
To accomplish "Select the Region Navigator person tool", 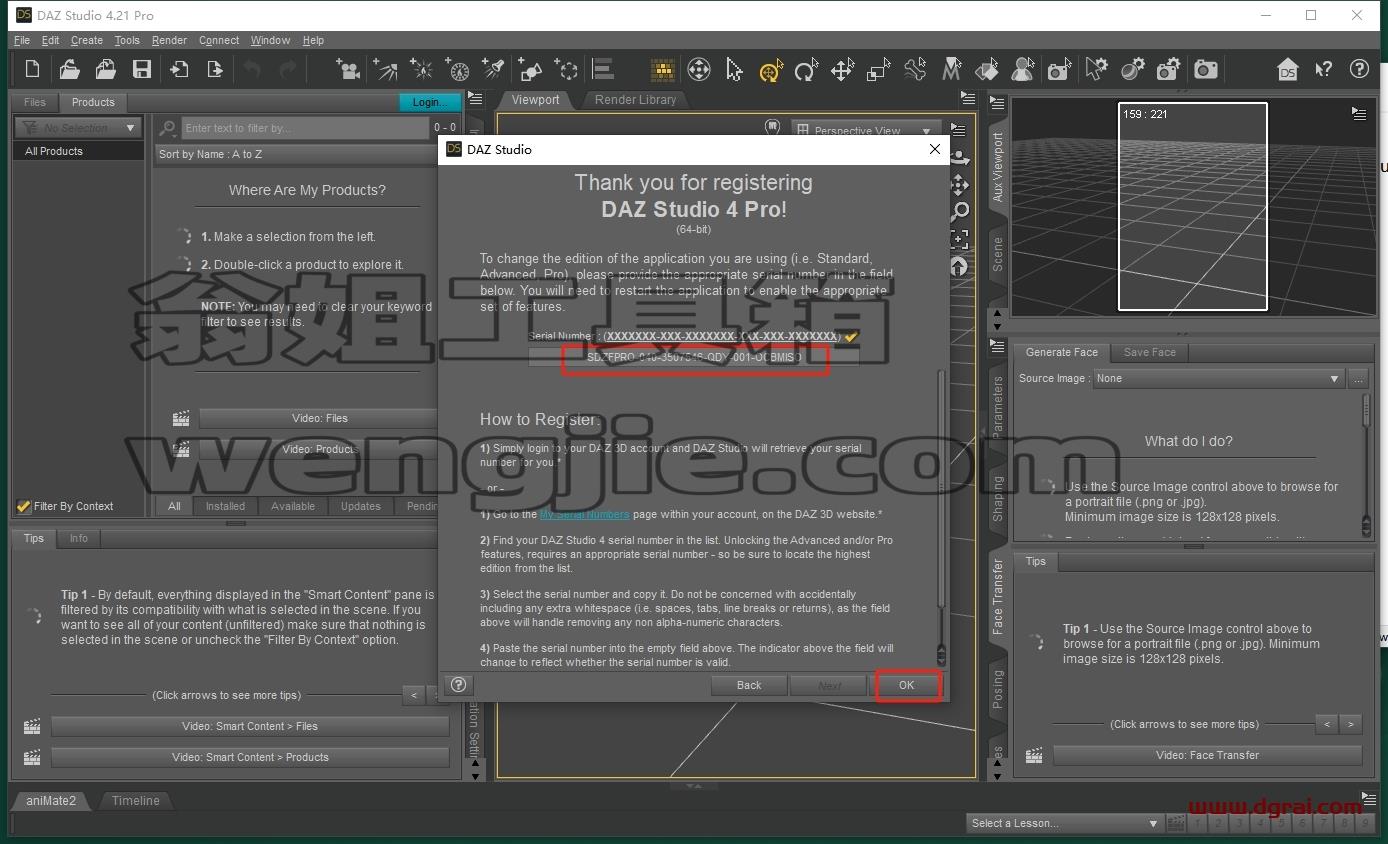I will coord(1022,69).
